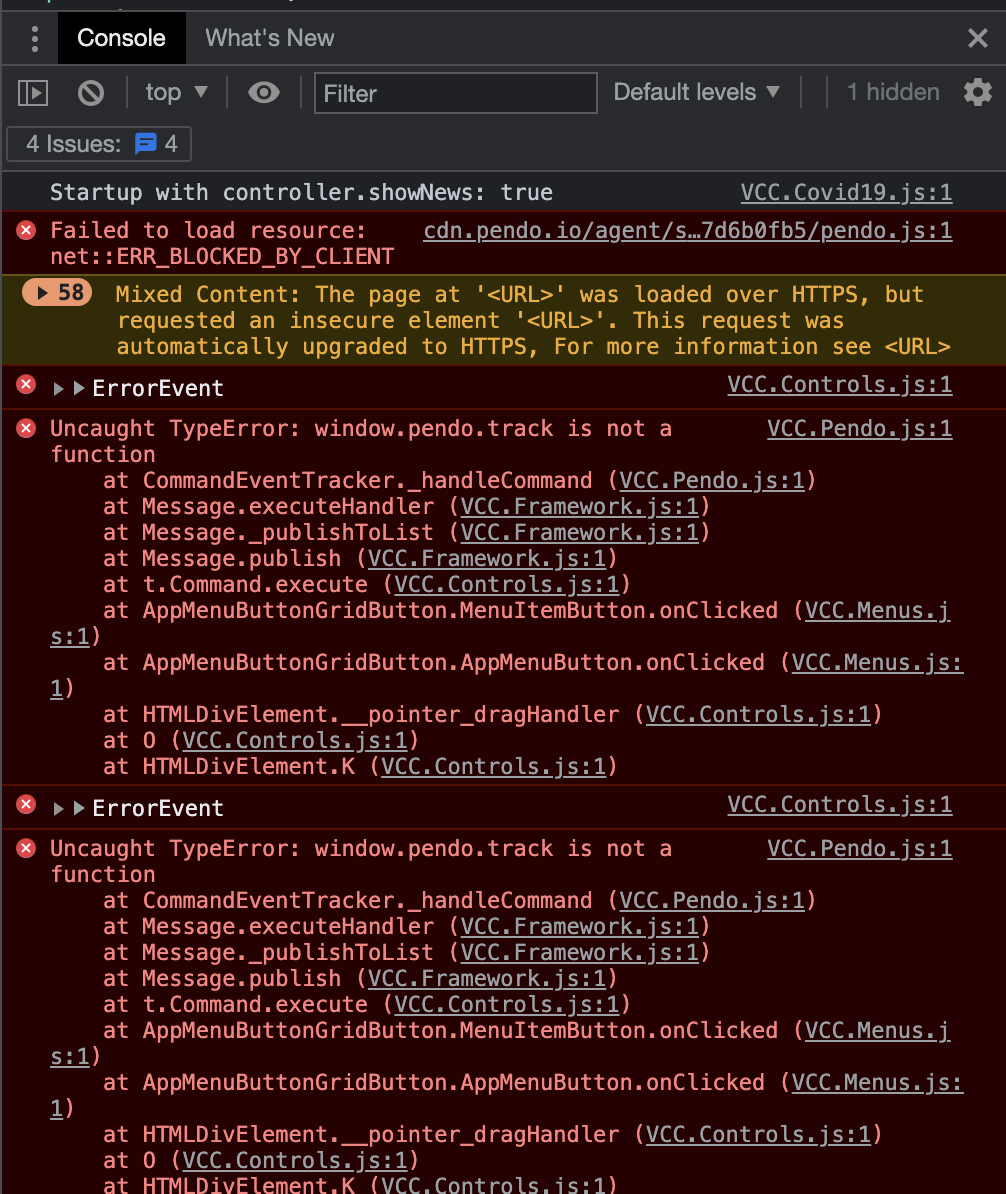Open the JavaScript context dropdown labeled top
The width and height of the screenshot is (1006, 1194).
pyautogui.click(x=175, y=92)
